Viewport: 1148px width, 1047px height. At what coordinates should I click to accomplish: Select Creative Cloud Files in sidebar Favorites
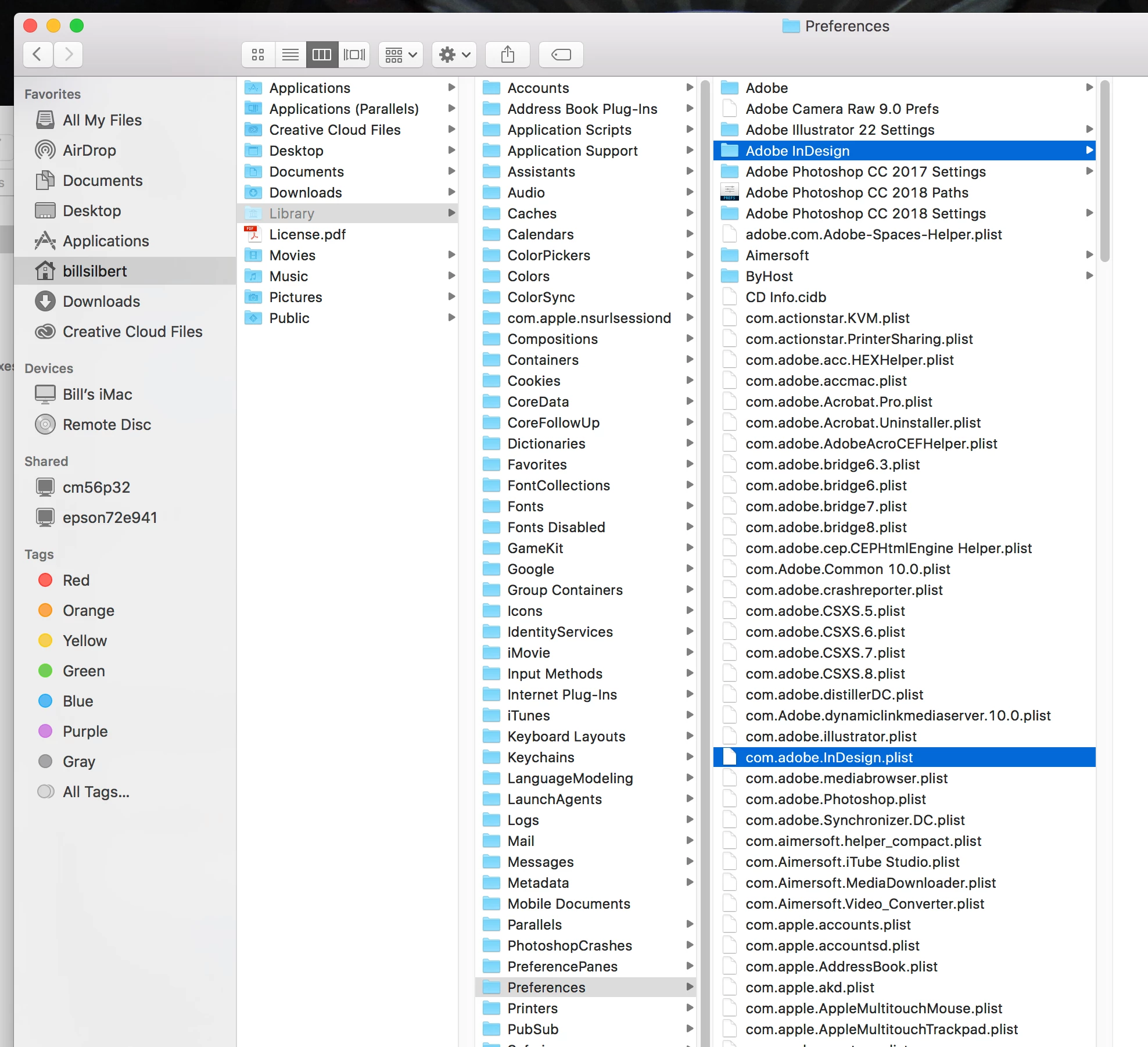coord(132,332)
